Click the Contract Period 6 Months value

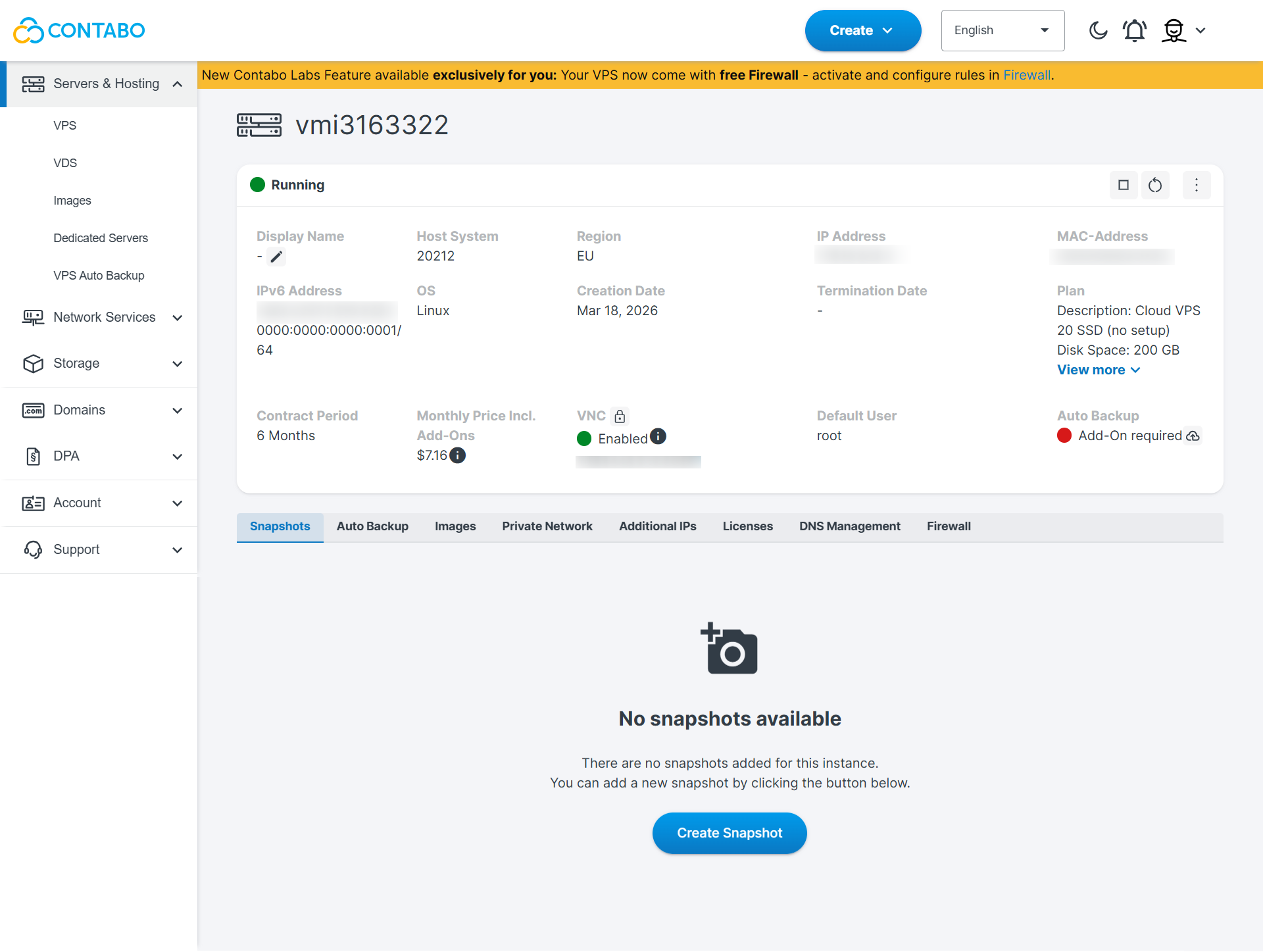click(x=285, y=436)
